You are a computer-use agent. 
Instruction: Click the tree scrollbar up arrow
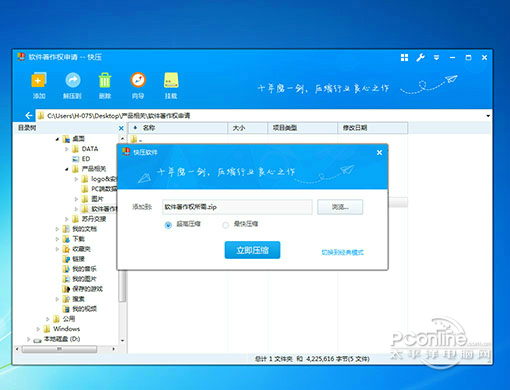[122, 138]
